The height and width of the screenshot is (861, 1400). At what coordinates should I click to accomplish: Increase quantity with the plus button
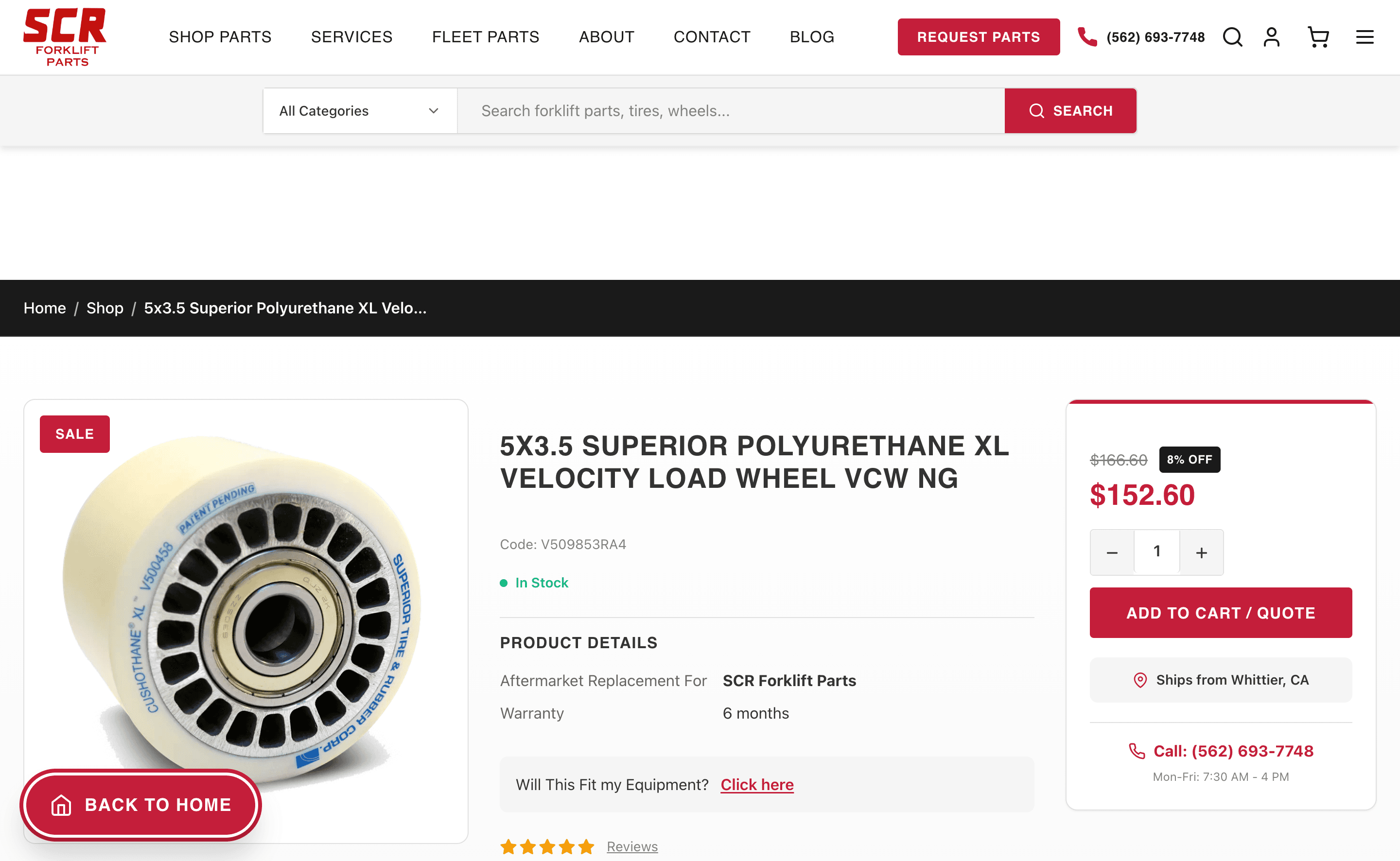click(x=1201, y=552)
